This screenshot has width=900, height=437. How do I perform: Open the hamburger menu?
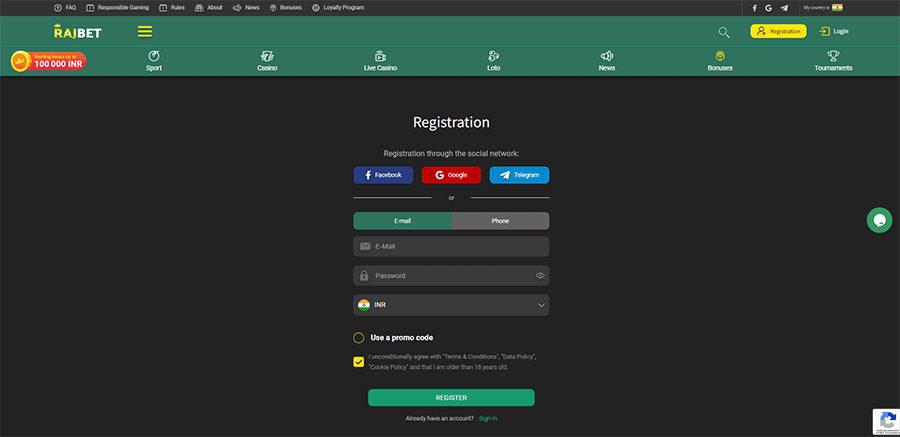tap(145, 32)
